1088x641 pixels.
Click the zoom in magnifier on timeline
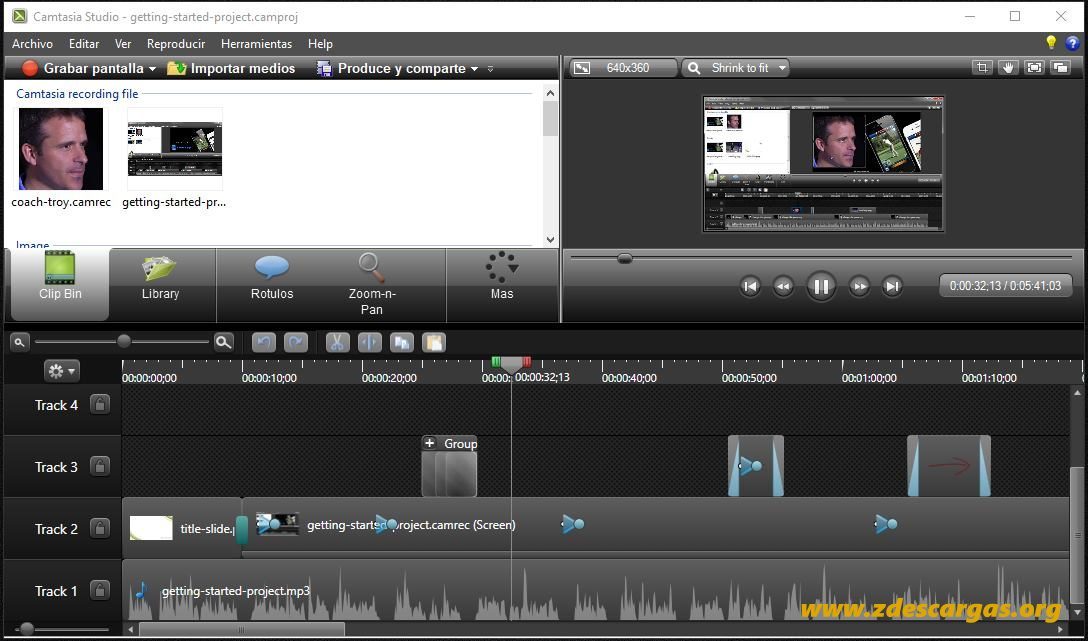(x=223, y=342)
